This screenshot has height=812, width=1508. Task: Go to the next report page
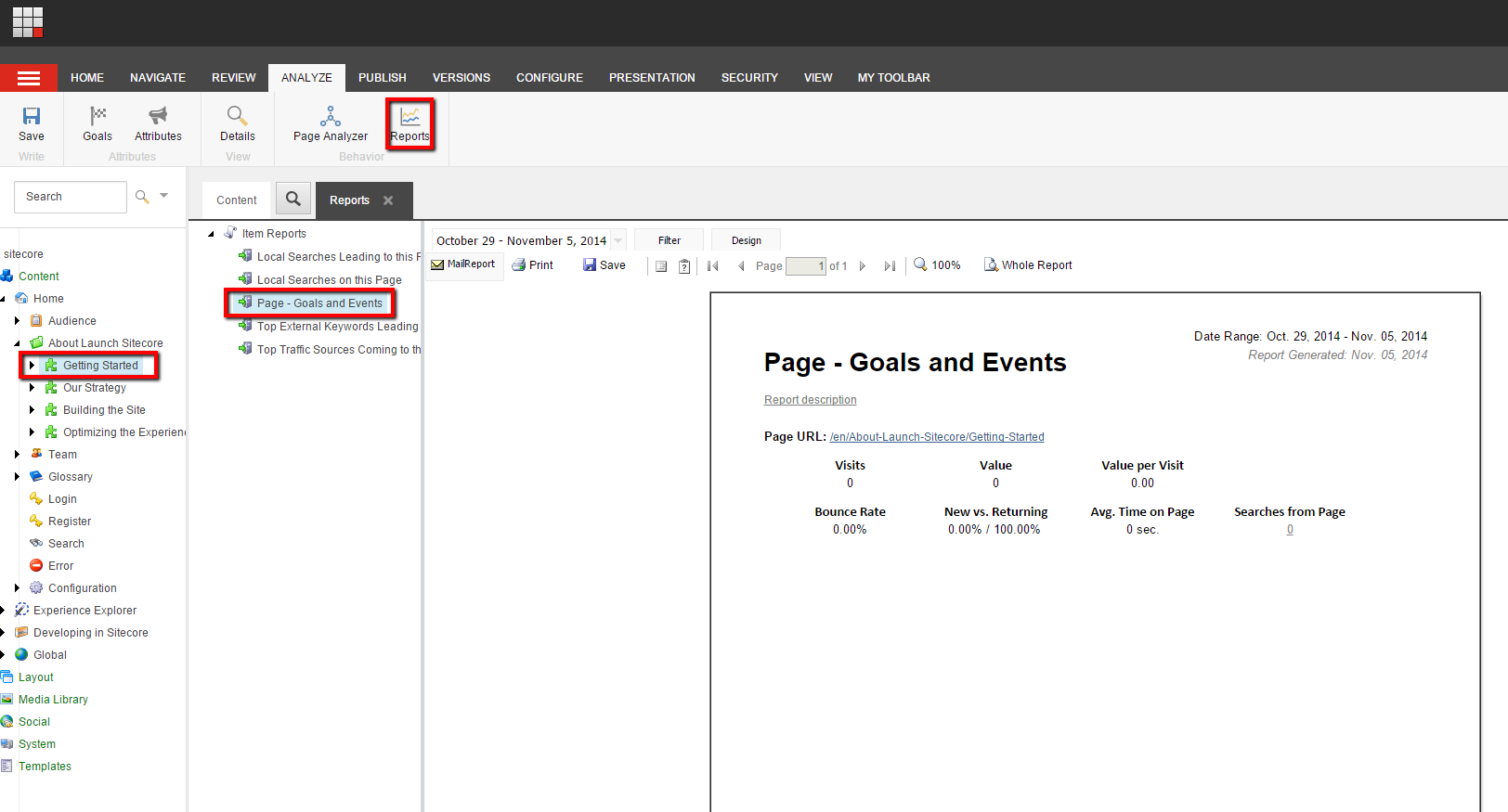(x=863, y=266)
